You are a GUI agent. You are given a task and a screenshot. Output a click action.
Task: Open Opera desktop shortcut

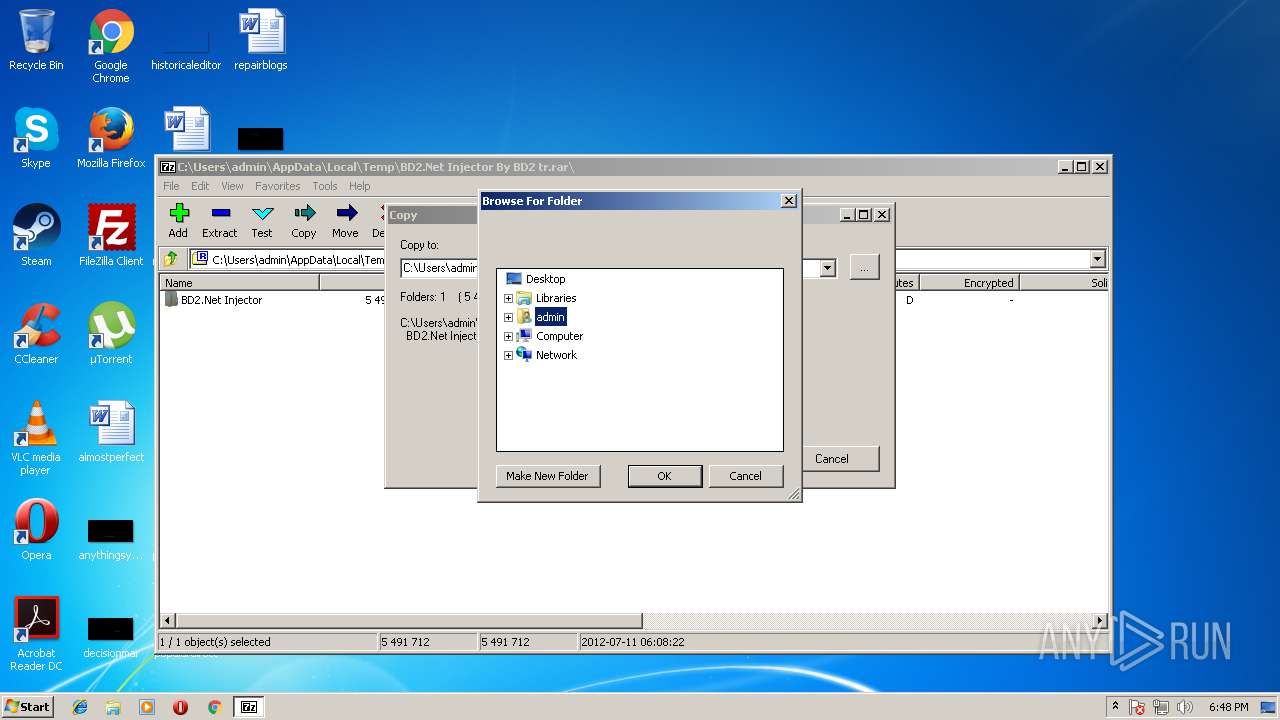(x=36, y=529)
